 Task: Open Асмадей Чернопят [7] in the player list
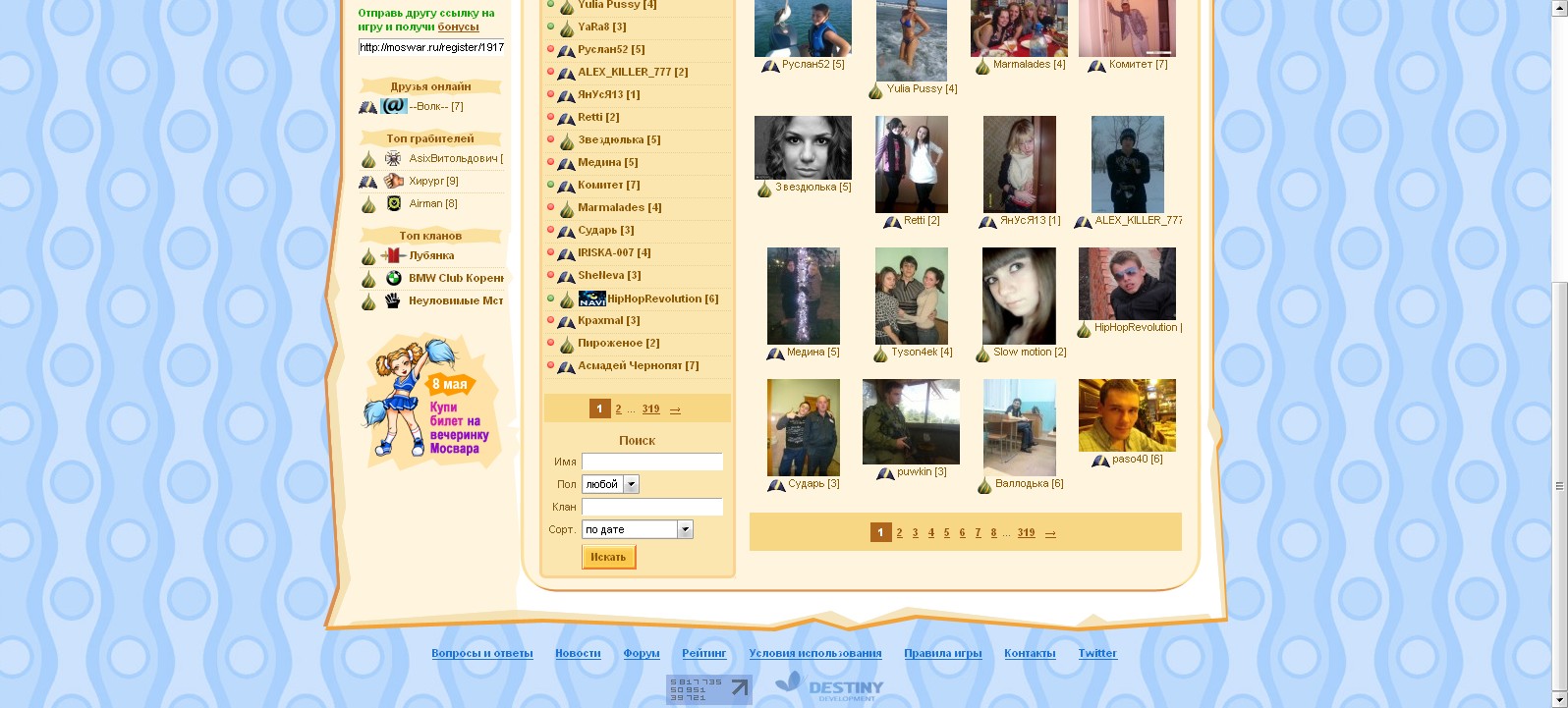point(639,365)
